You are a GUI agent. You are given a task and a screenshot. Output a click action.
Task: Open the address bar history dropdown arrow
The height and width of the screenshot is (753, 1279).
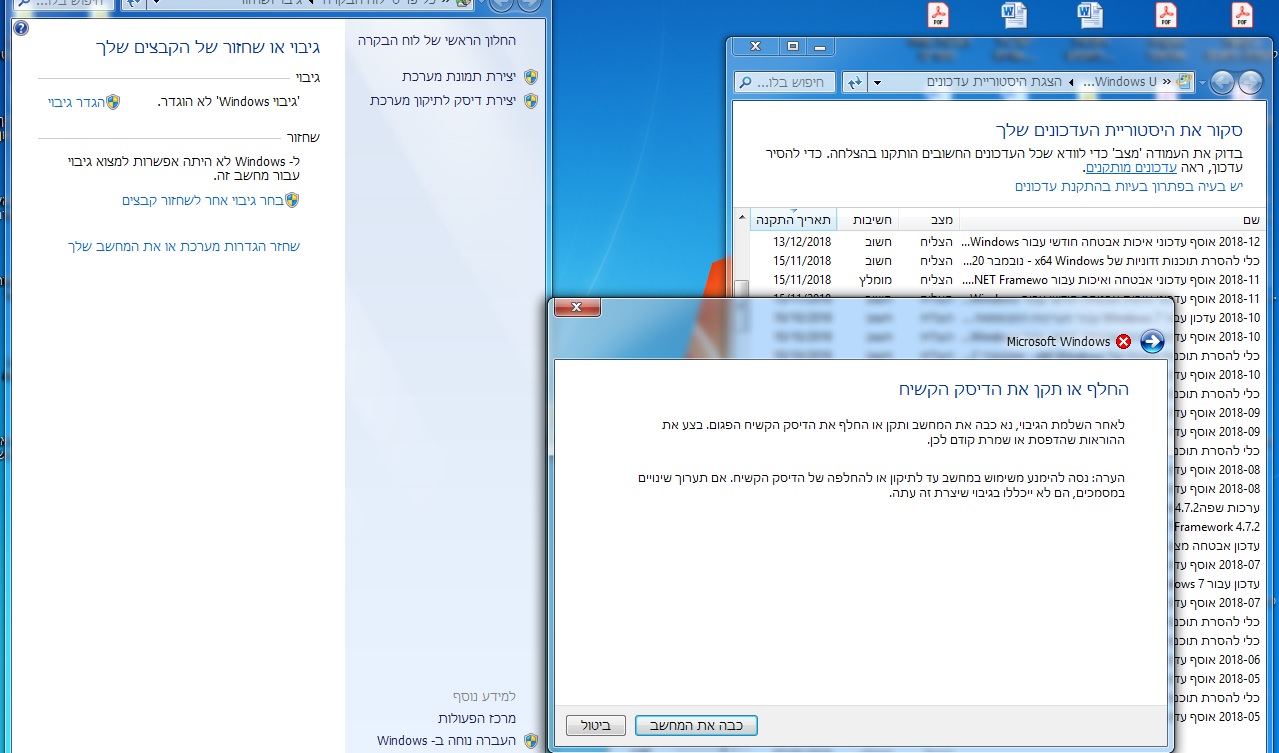tap(877, 83)
